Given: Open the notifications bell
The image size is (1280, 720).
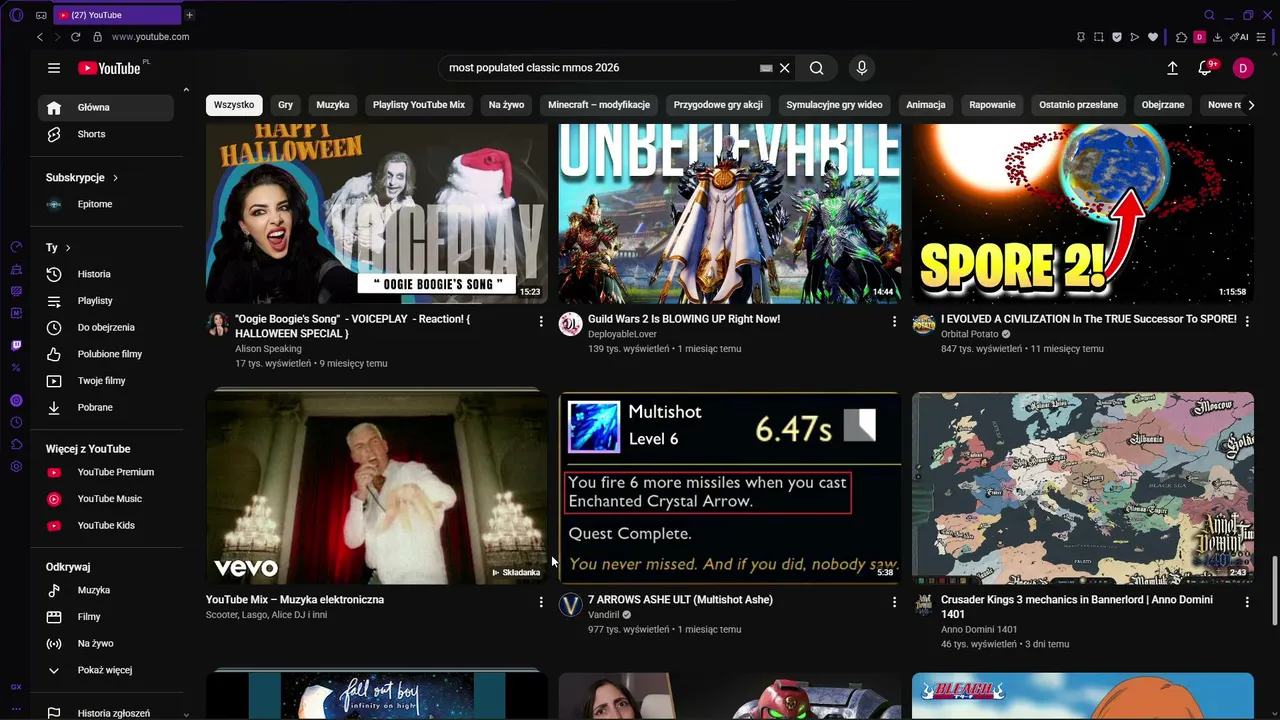Looking at the screenshot, I should 1205,68.
